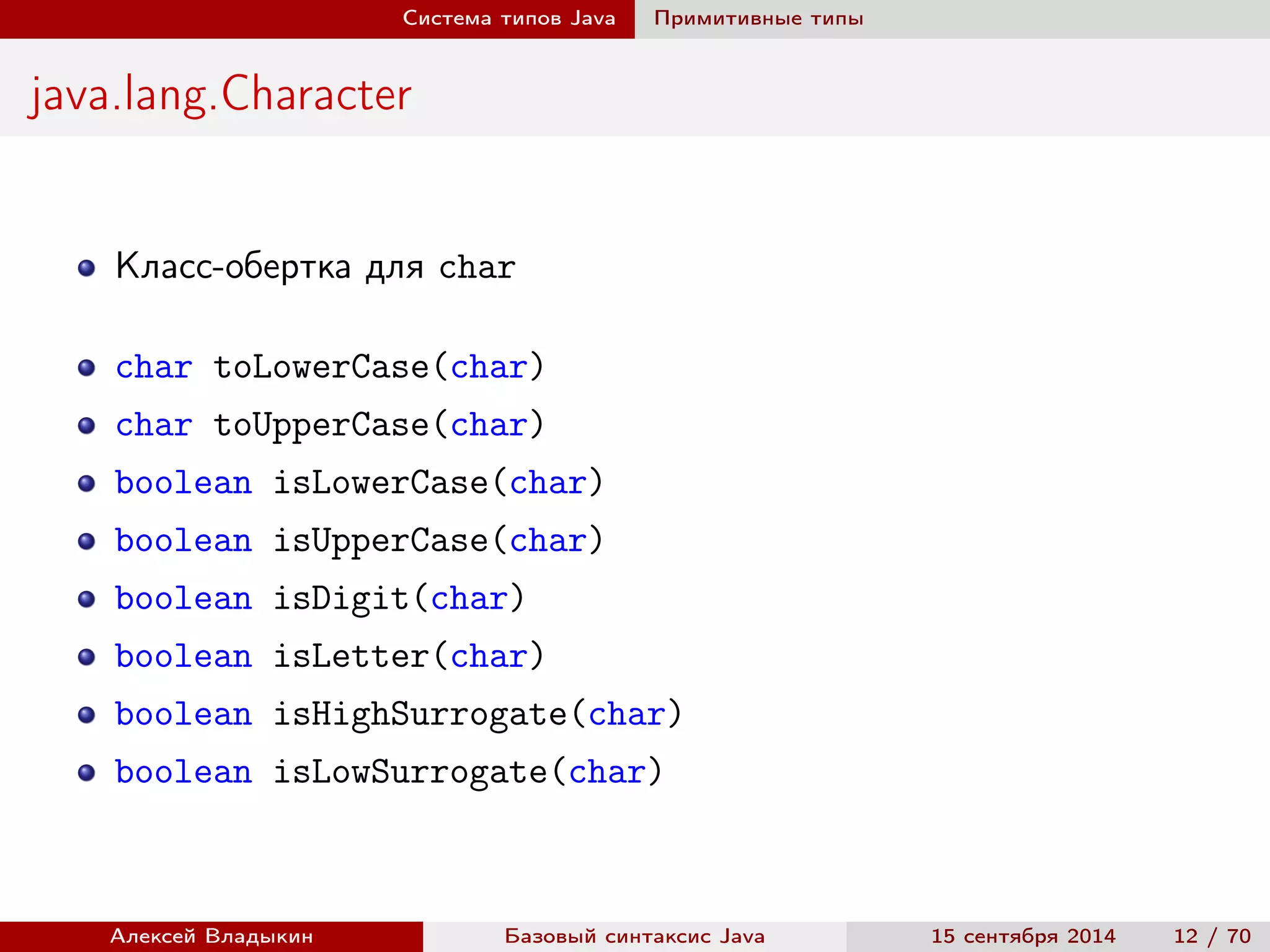The height and width of the screenshot is (952, 1270).
Task: Click the author name Алексей Владыкин
Action: coord(211,936)
